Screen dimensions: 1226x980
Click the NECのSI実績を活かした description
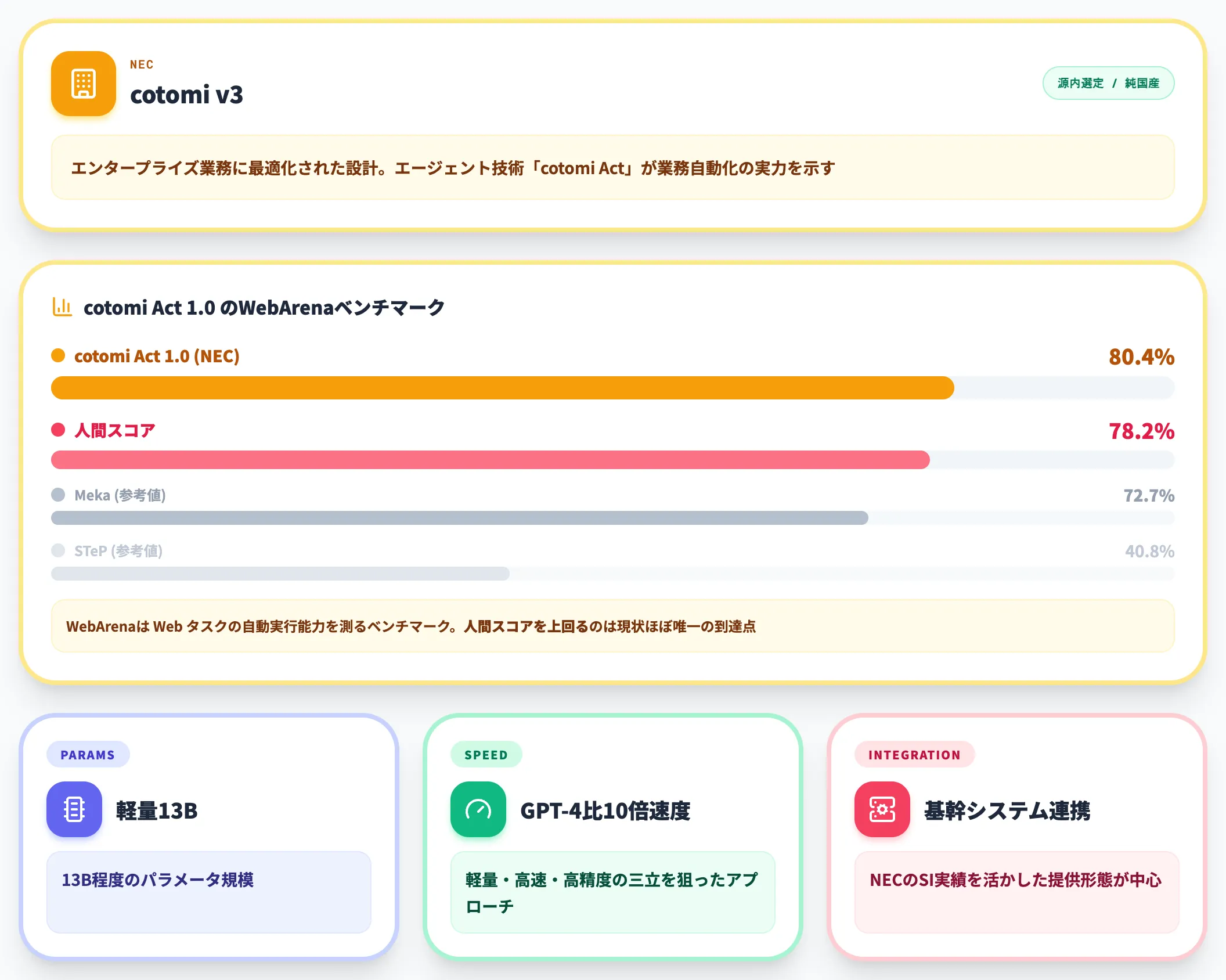1017,892
